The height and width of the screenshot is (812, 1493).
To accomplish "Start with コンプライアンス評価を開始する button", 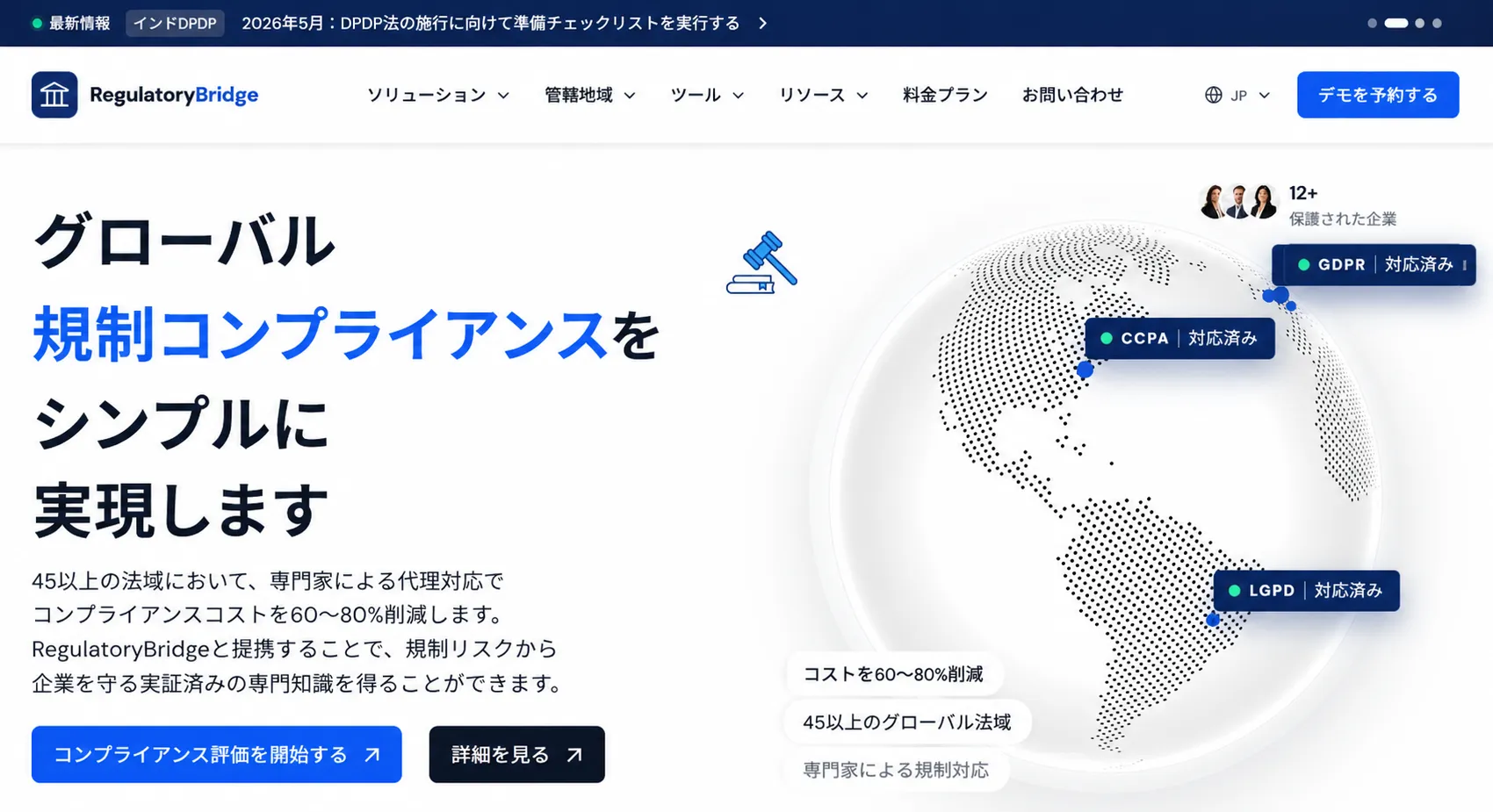I will coord(217,754).
